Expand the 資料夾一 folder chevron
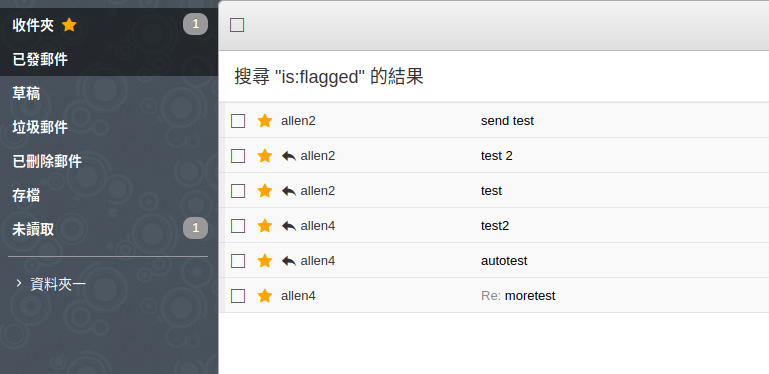The width and height of the screenshot is (769, 374). point(19,283)
